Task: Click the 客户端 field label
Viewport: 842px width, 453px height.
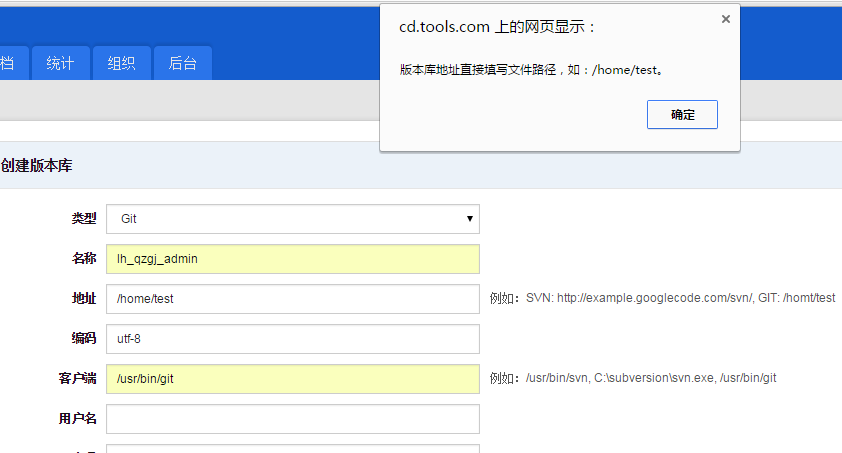Action: [77, 378]
